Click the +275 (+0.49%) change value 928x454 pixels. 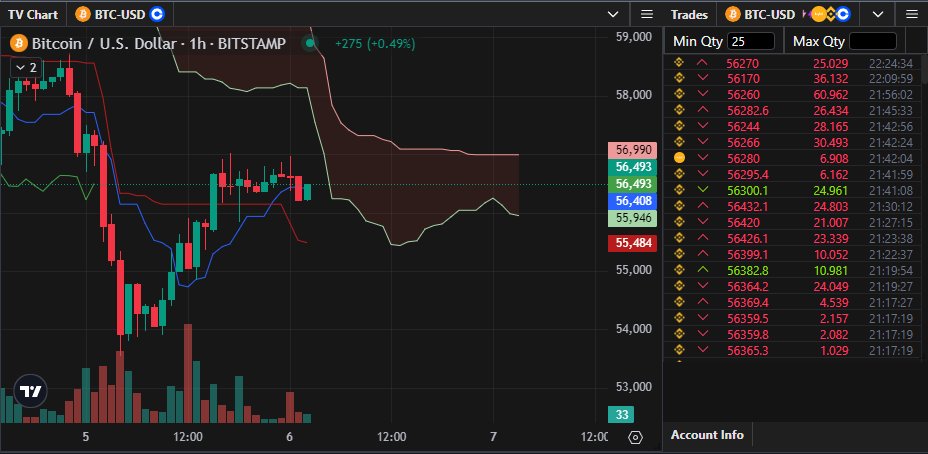(x=375, y=43)
